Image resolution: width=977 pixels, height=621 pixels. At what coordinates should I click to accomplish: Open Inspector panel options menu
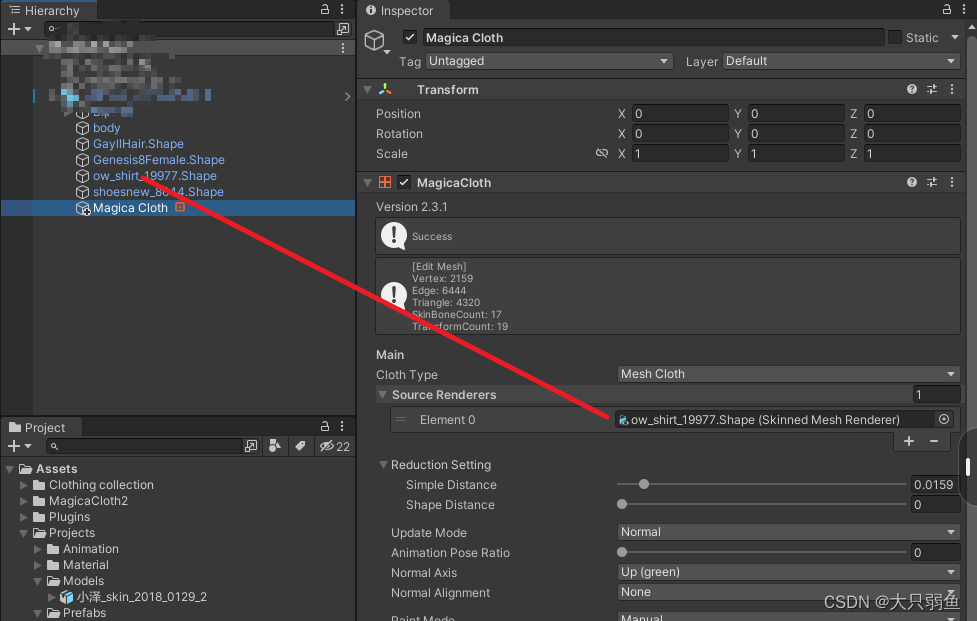(x=965, y=9)
